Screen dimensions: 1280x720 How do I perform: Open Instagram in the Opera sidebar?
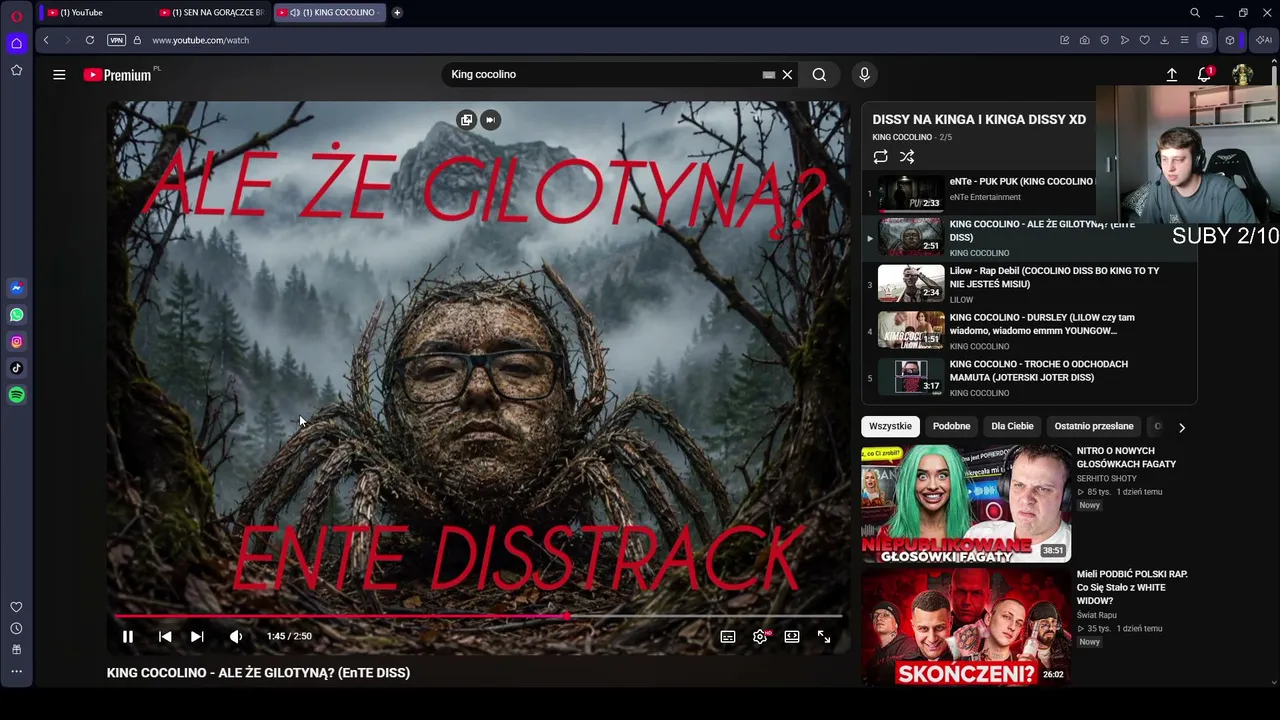pos(16,342)
